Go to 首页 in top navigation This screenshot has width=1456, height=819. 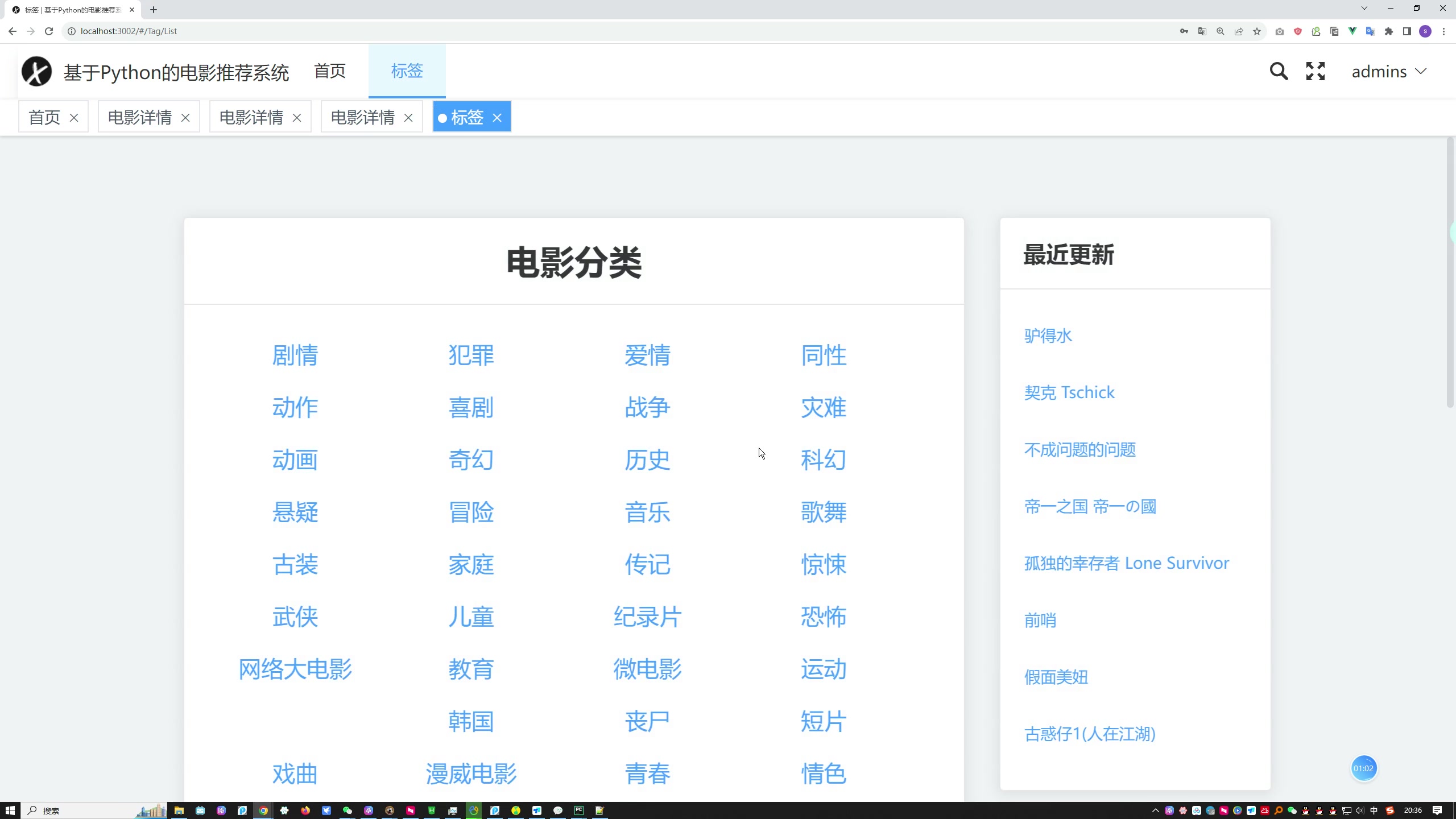pos(330,71)
